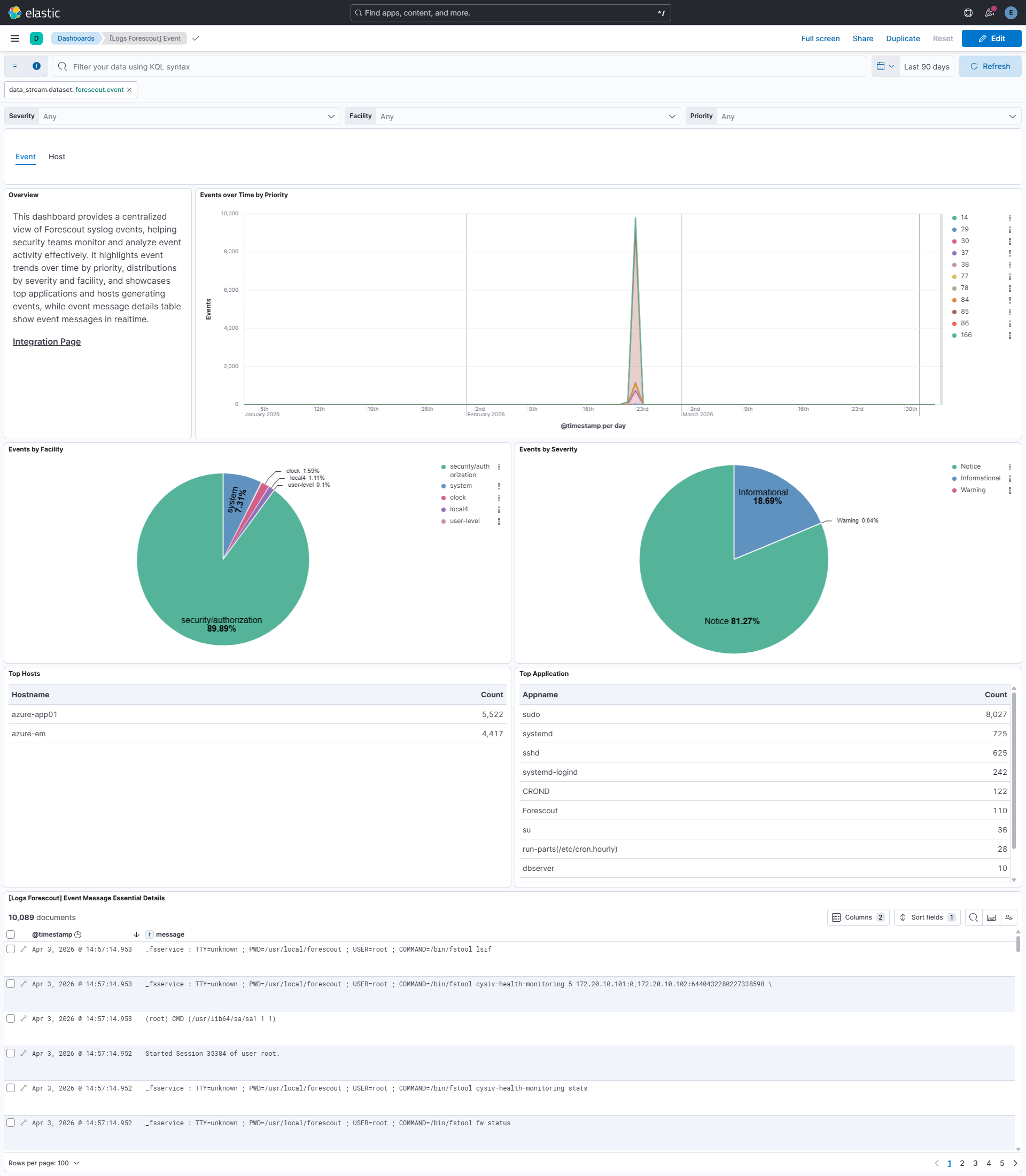This screenshot has width=1026, height=1176.
Task: Go to results page 3
Action: (975, 1162)
